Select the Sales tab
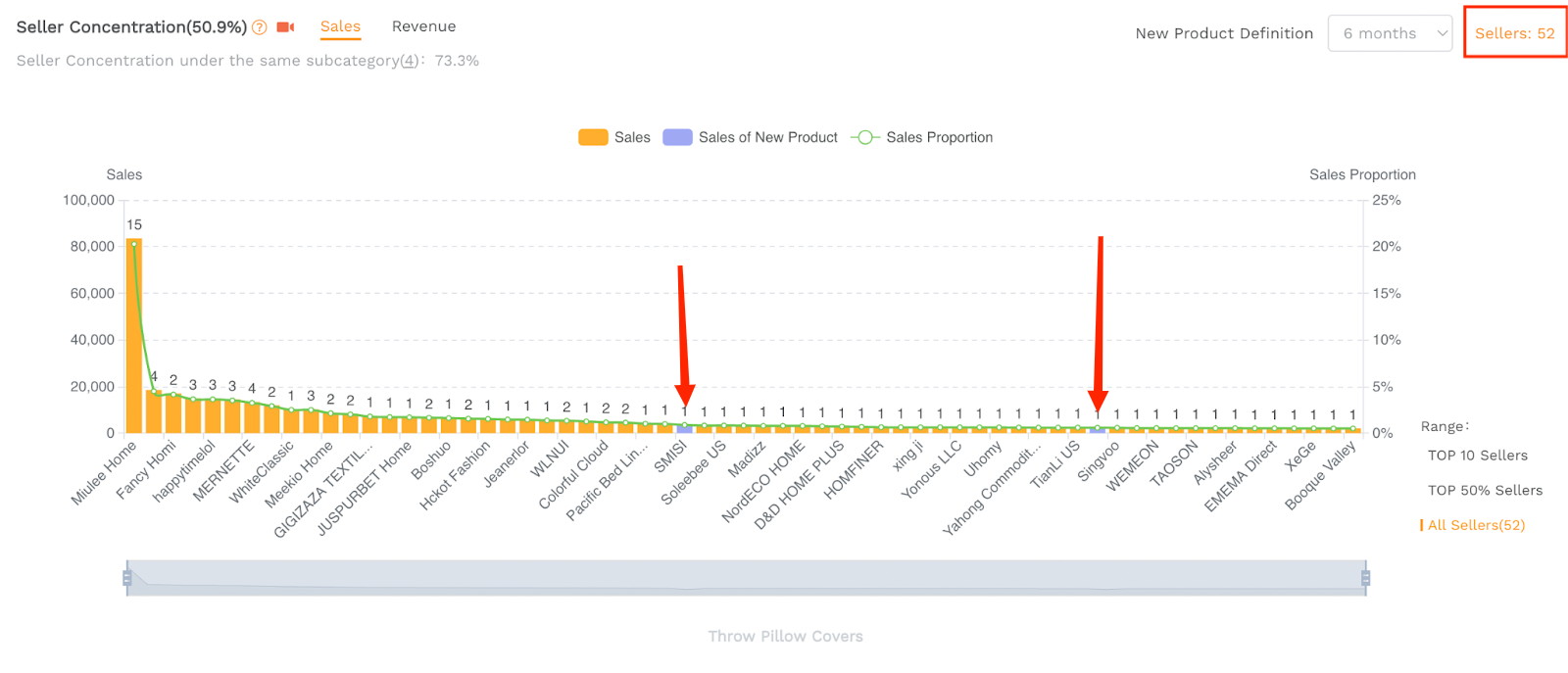Viewport: 1568px width, 673px height. 340,26
